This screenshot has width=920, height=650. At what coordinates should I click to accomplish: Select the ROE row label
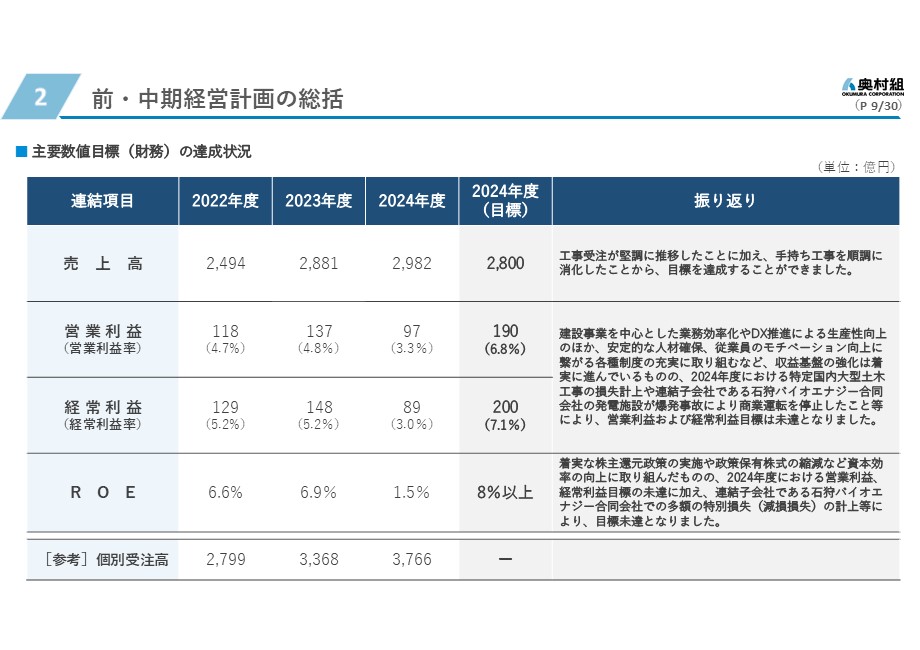tap(102, 493)
